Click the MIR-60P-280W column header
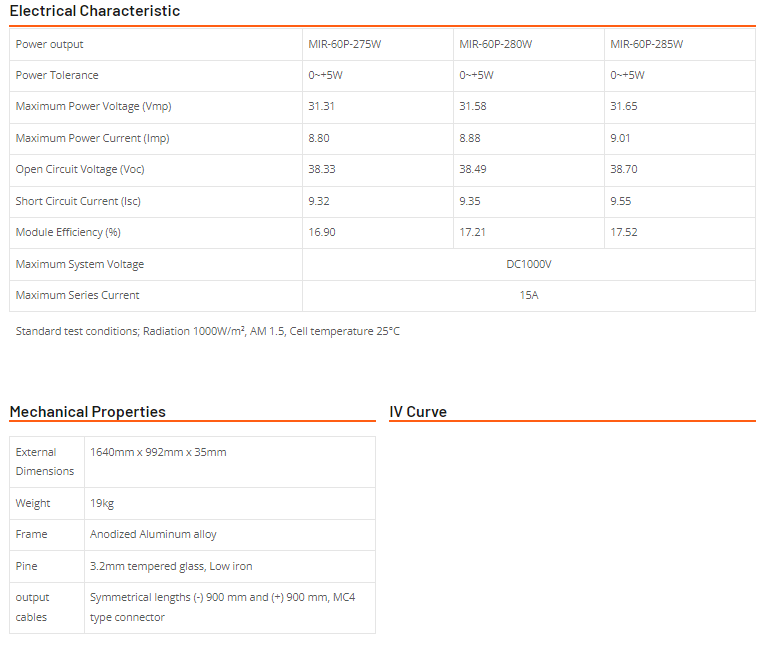The image size is (760, 653). pos(495,44)
